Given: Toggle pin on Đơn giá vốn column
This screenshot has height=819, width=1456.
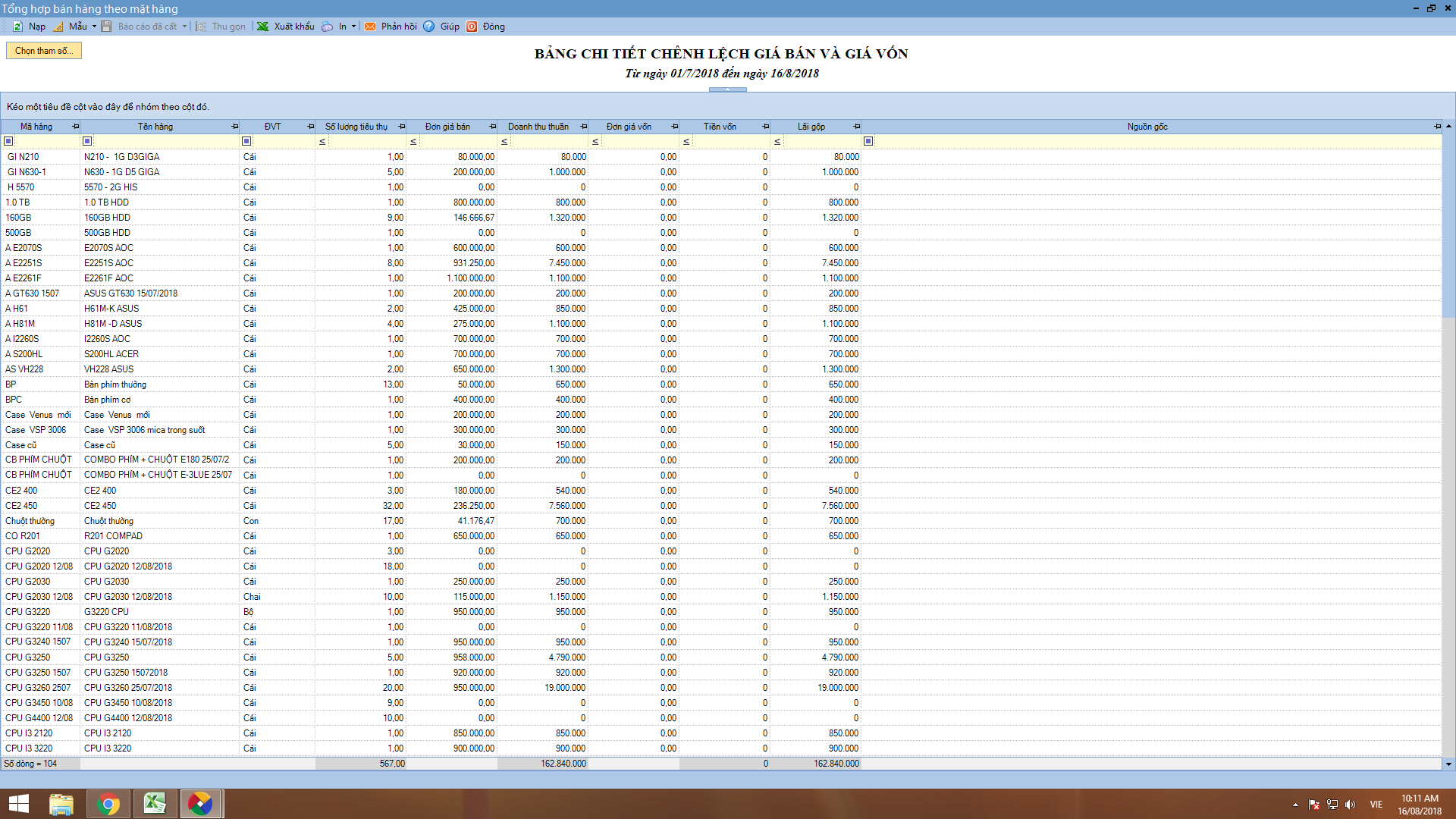Looking at the screenshot, I should [674, 127].
